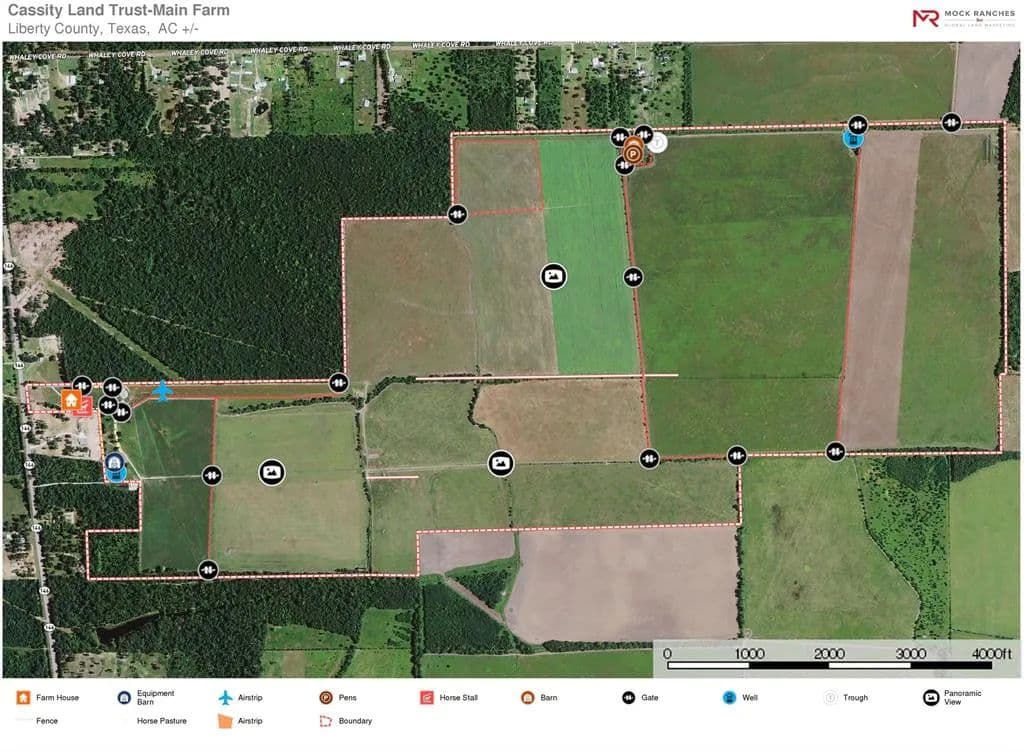The image size is (1024, 751).
Task: Click the Well icon in the legend
Action: click(x=729, y=698)
